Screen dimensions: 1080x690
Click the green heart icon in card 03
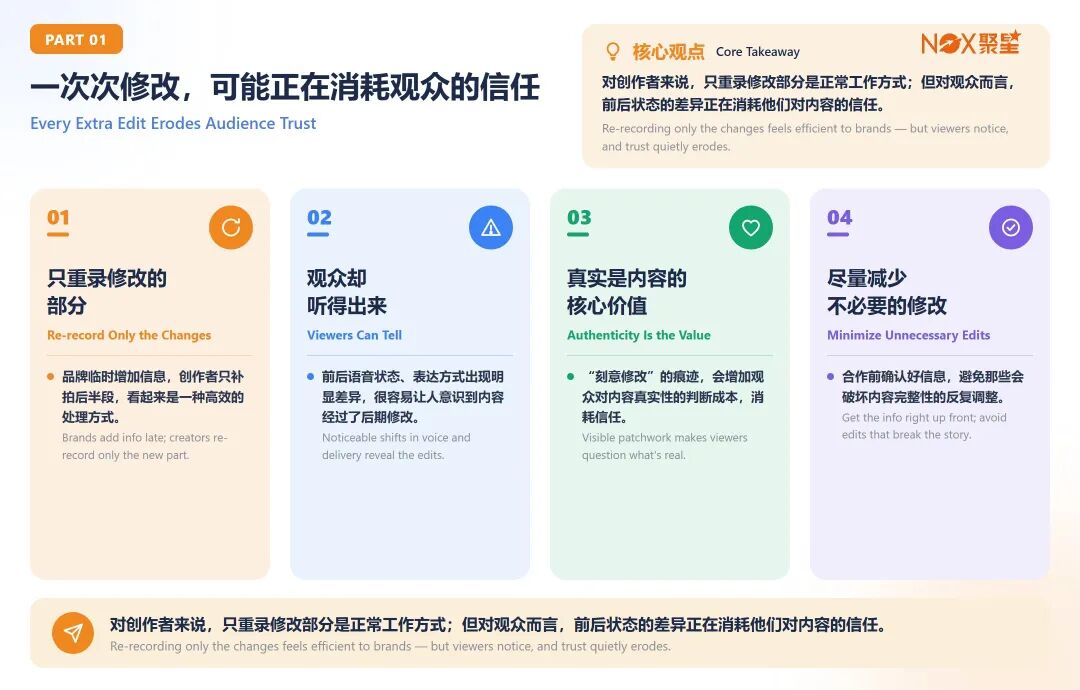[751, 227]
